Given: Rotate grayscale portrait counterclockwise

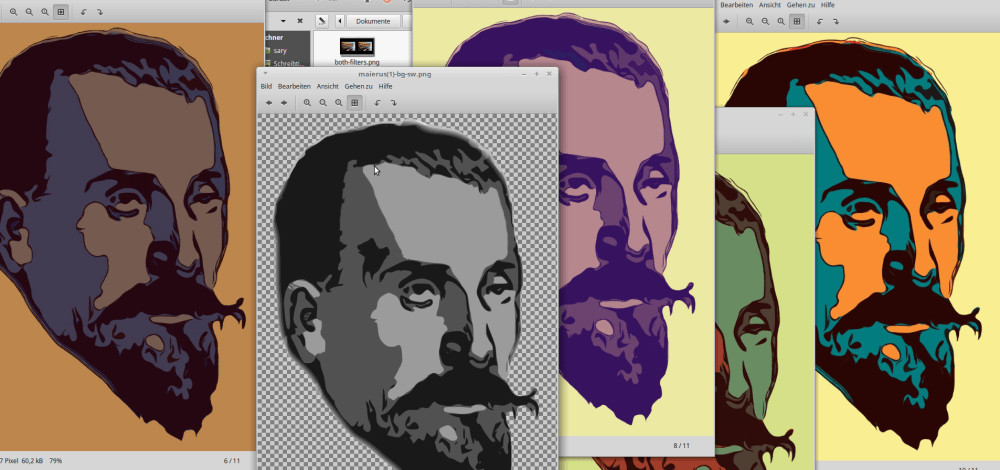Looking at the screenshot, I should [377, 102].
